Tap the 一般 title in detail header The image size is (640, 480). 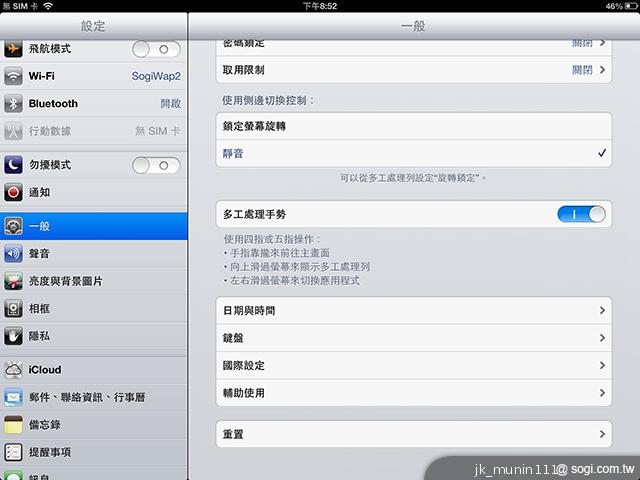pos(413,26)
